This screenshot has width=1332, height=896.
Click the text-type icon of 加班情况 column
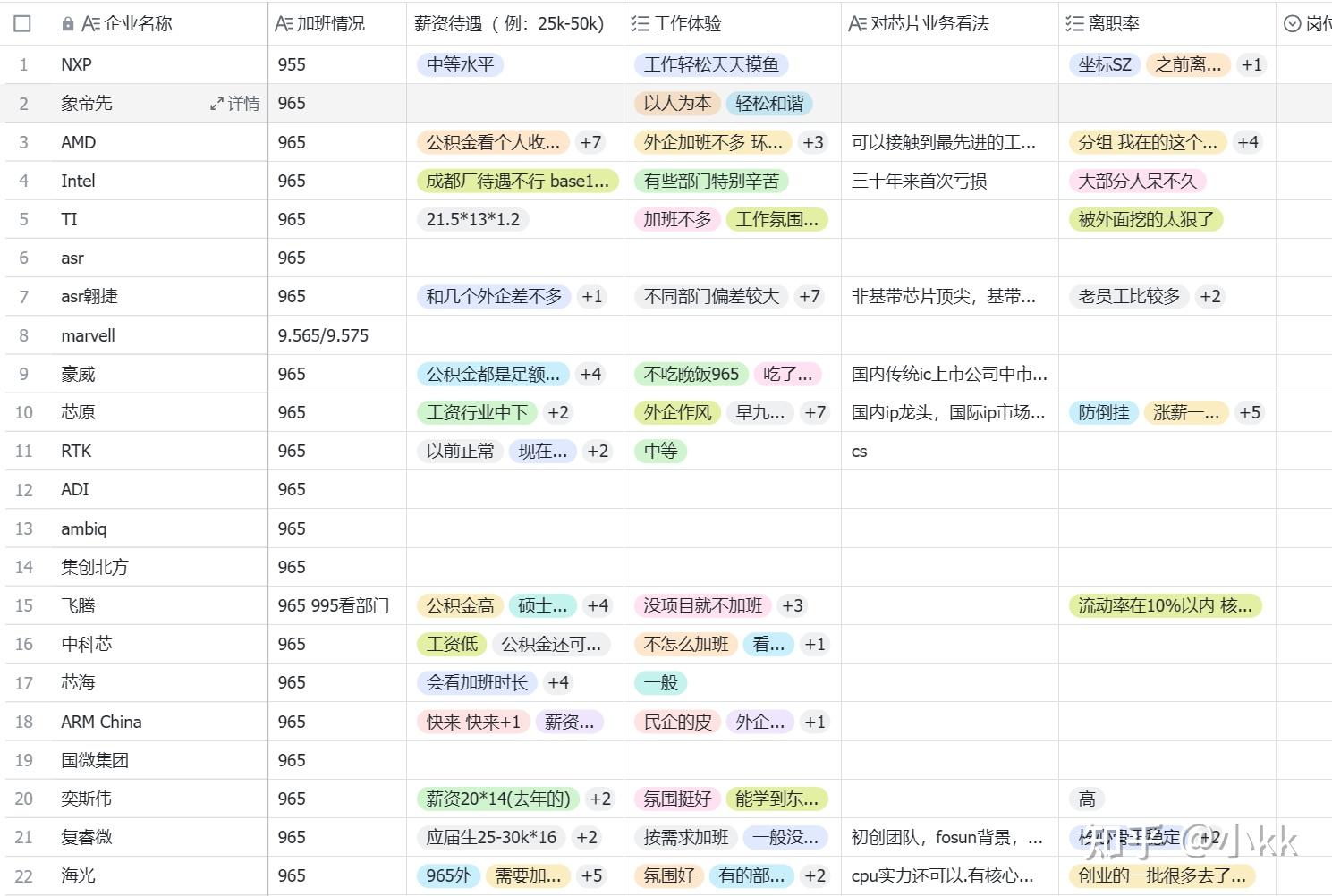[x=284, y=24]
